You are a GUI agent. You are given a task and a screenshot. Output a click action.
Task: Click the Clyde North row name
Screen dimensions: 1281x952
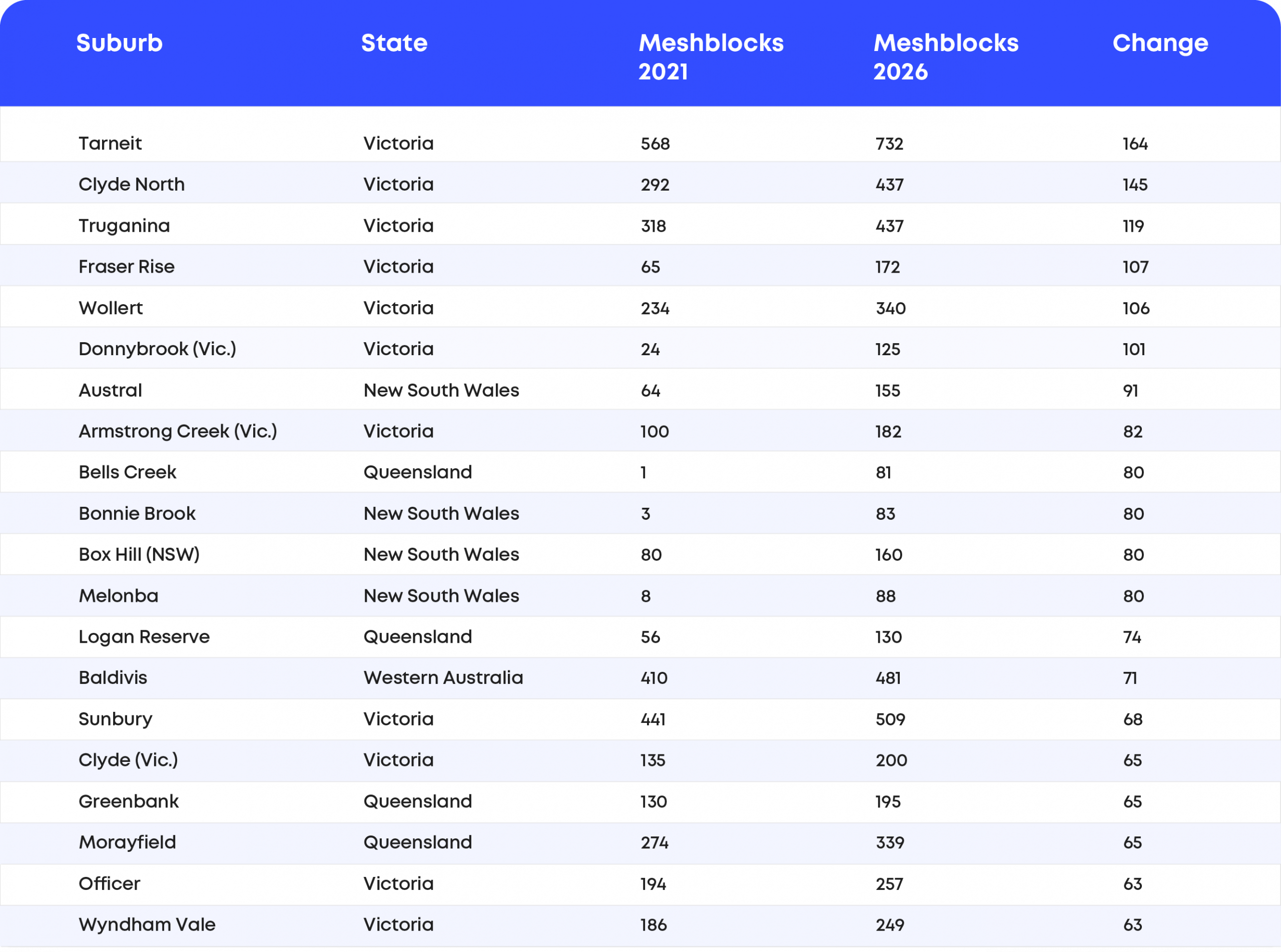(x=132, y=185)
